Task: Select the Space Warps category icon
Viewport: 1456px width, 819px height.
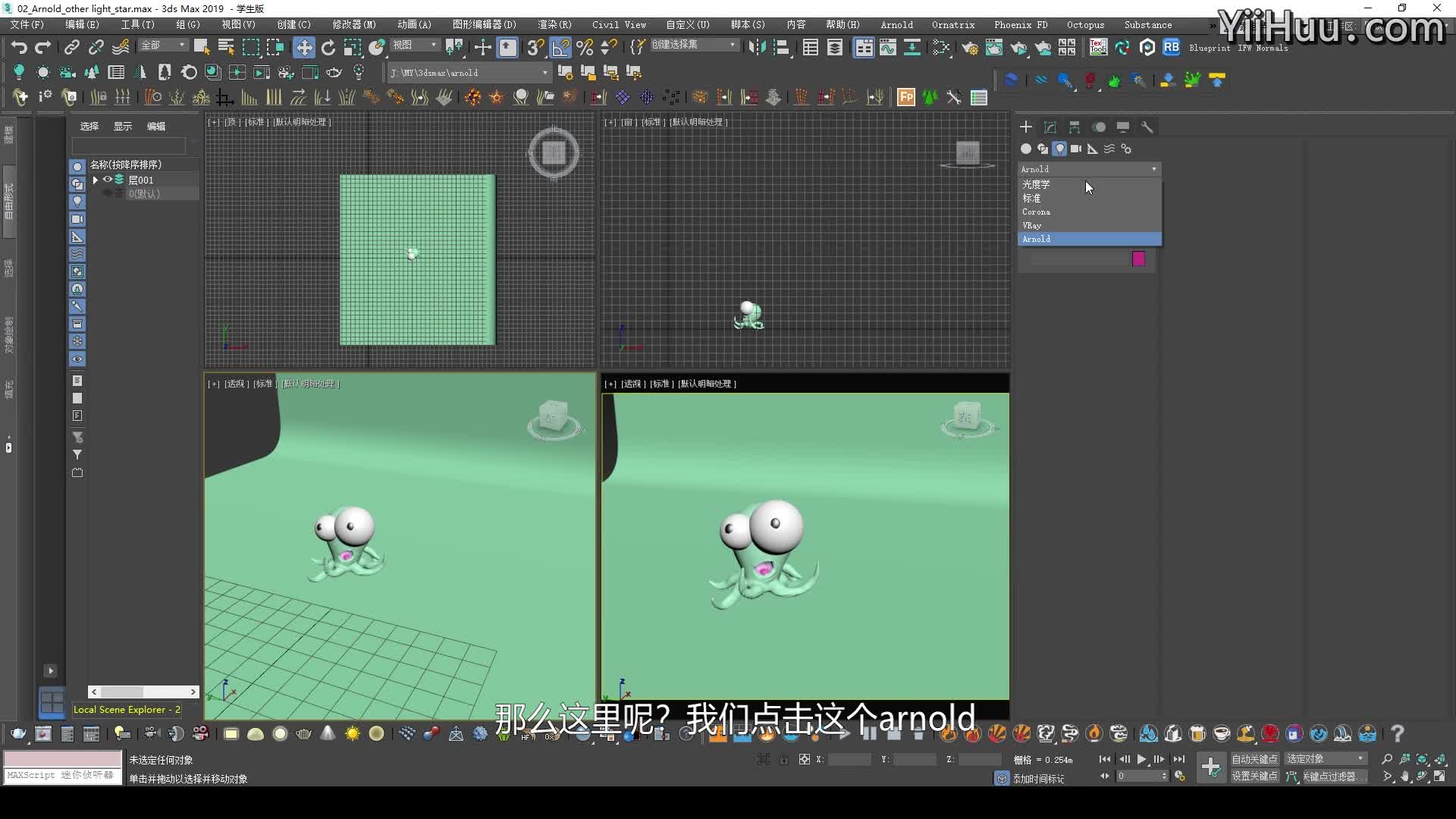Action: point(1109,149)
